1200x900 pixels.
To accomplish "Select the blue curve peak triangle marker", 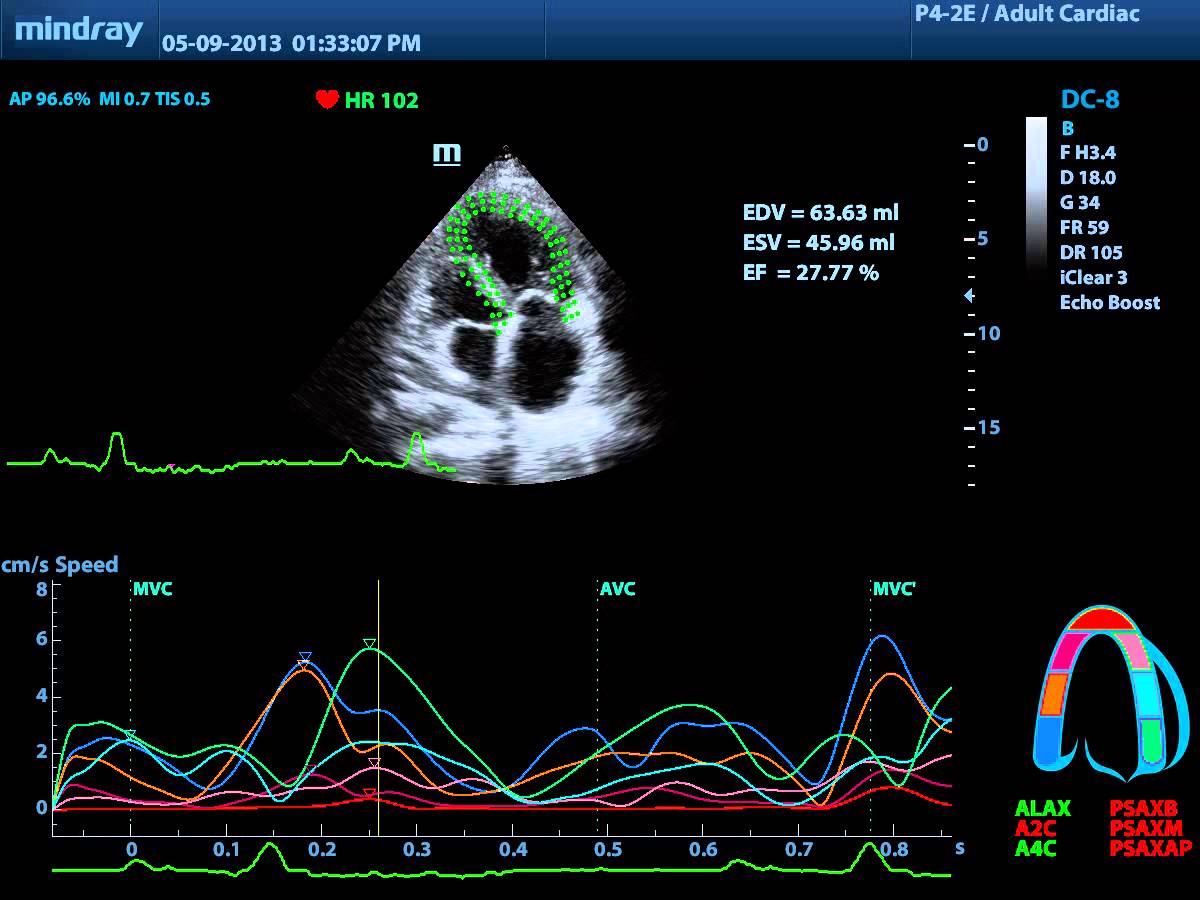I will point(305,657).
